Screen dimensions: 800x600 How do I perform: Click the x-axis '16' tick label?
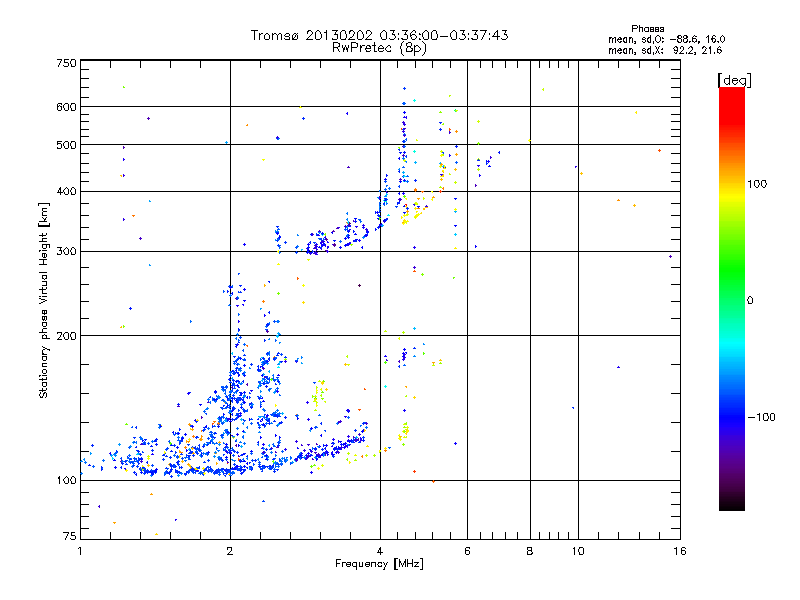(680, 551)
